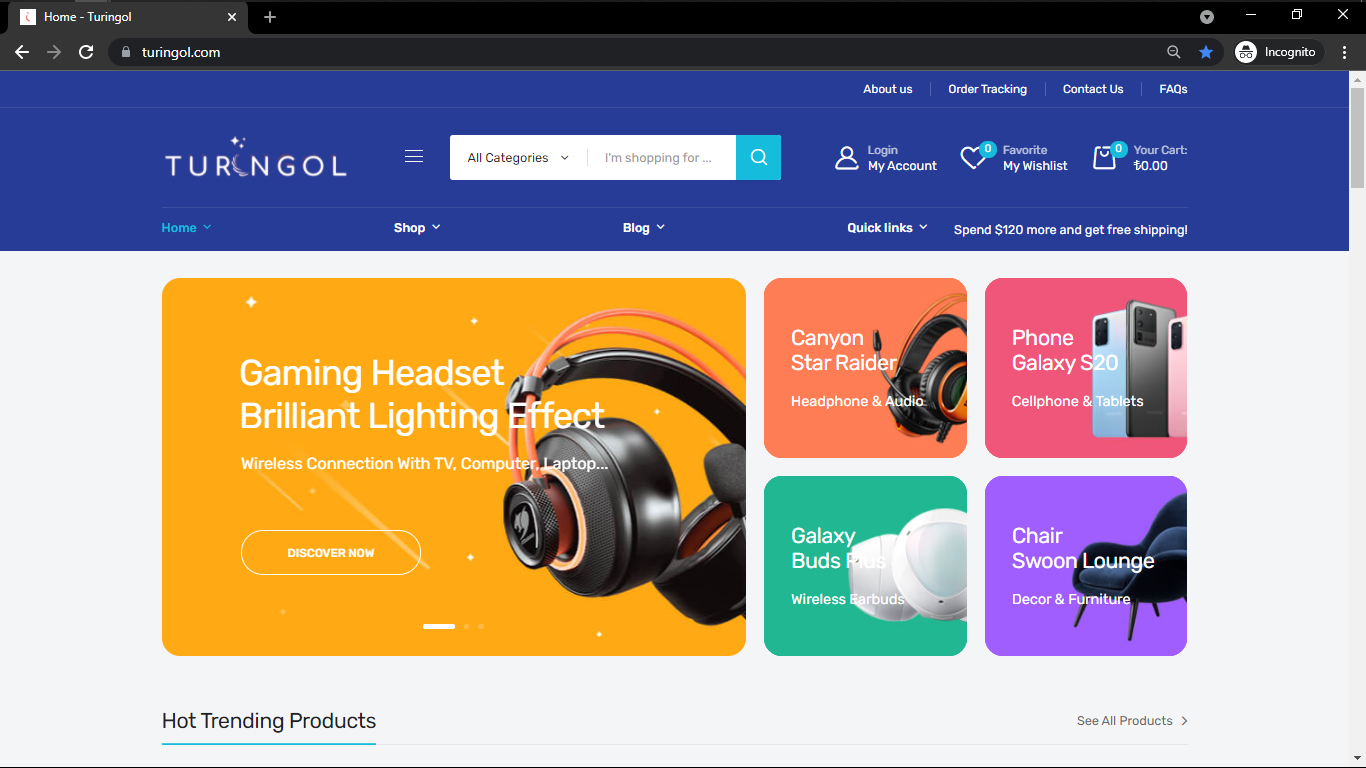Click the user account icon
Image resolution: width=1366 pixels, height=768 pixels.
847,158
